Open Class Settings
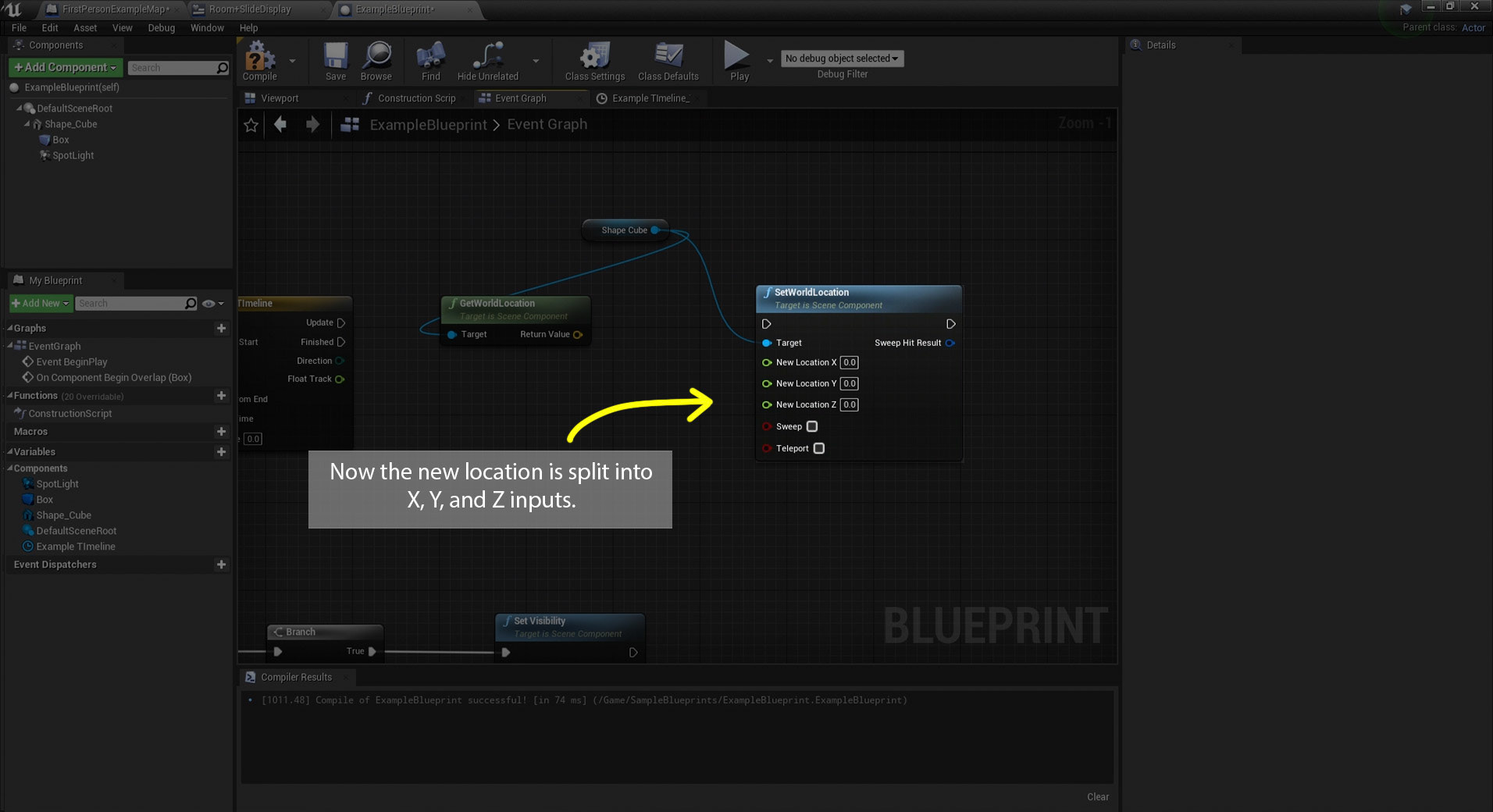 595,61
